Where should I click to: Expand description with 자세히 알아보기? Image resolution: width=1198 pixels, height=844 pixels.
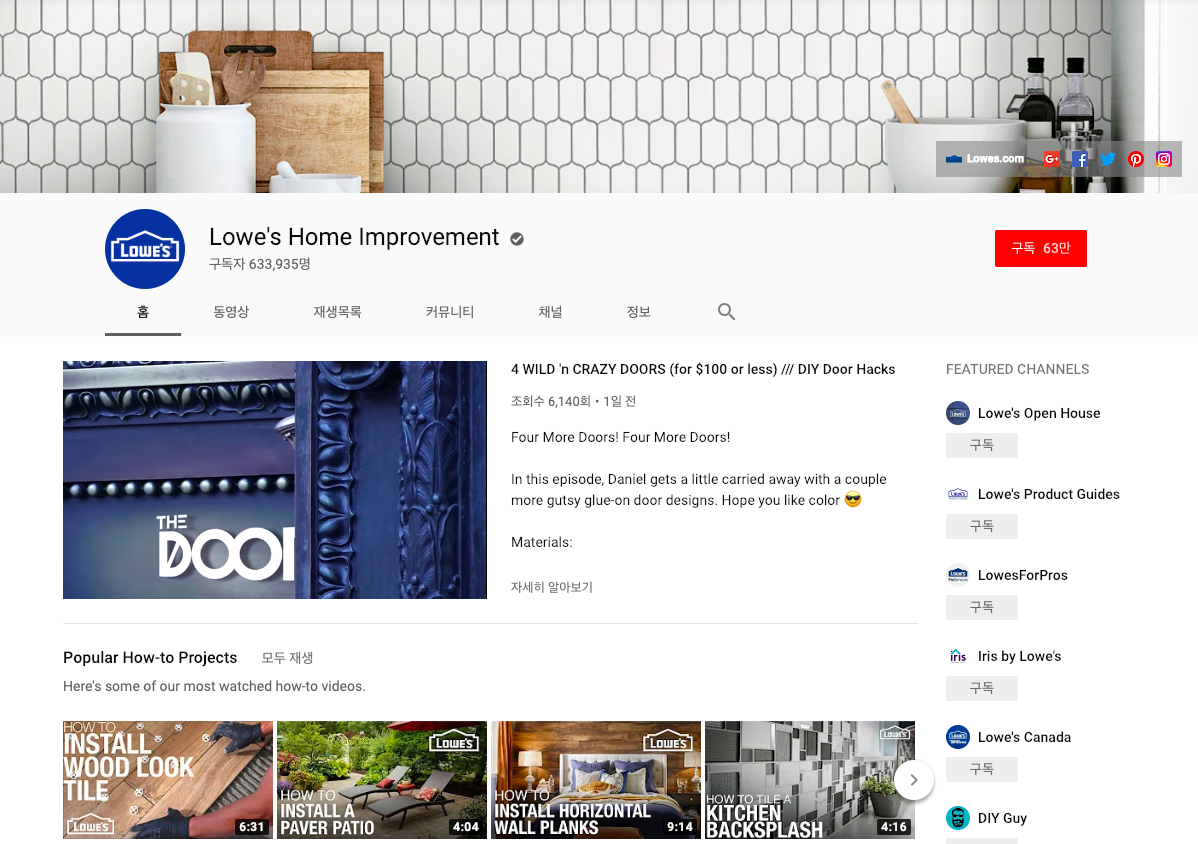click(552, 587)
